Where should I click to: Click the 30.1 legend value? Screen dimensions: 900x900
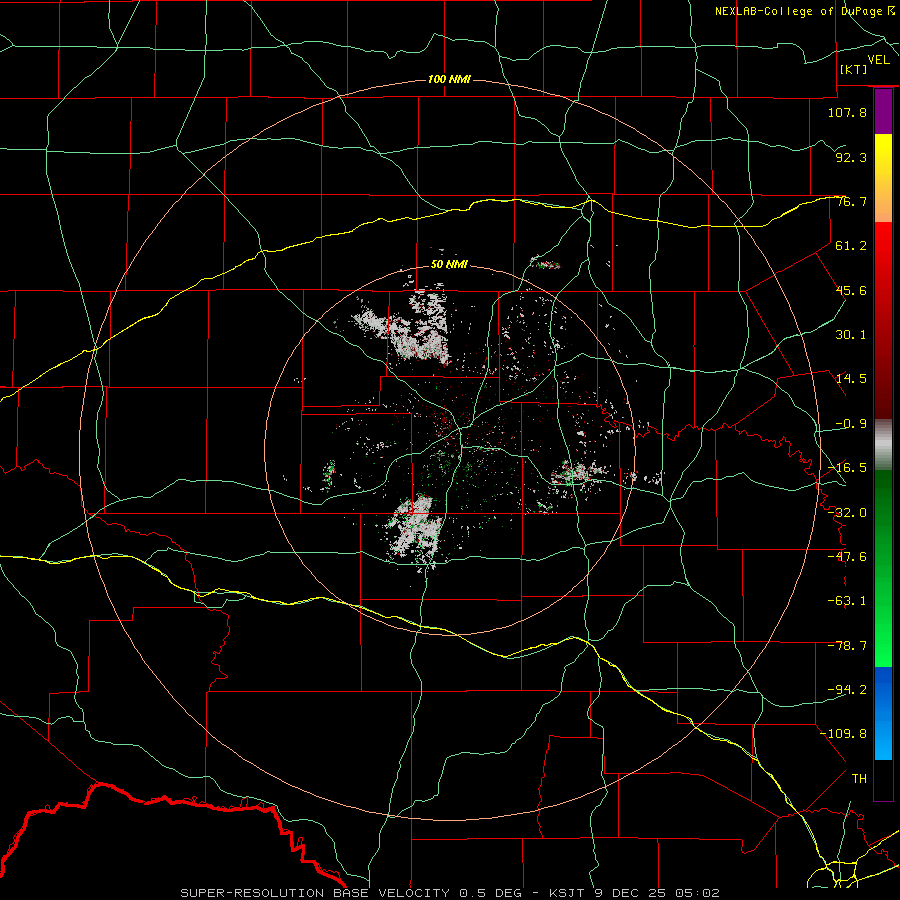pyautogui.click(x=851, y=335)
